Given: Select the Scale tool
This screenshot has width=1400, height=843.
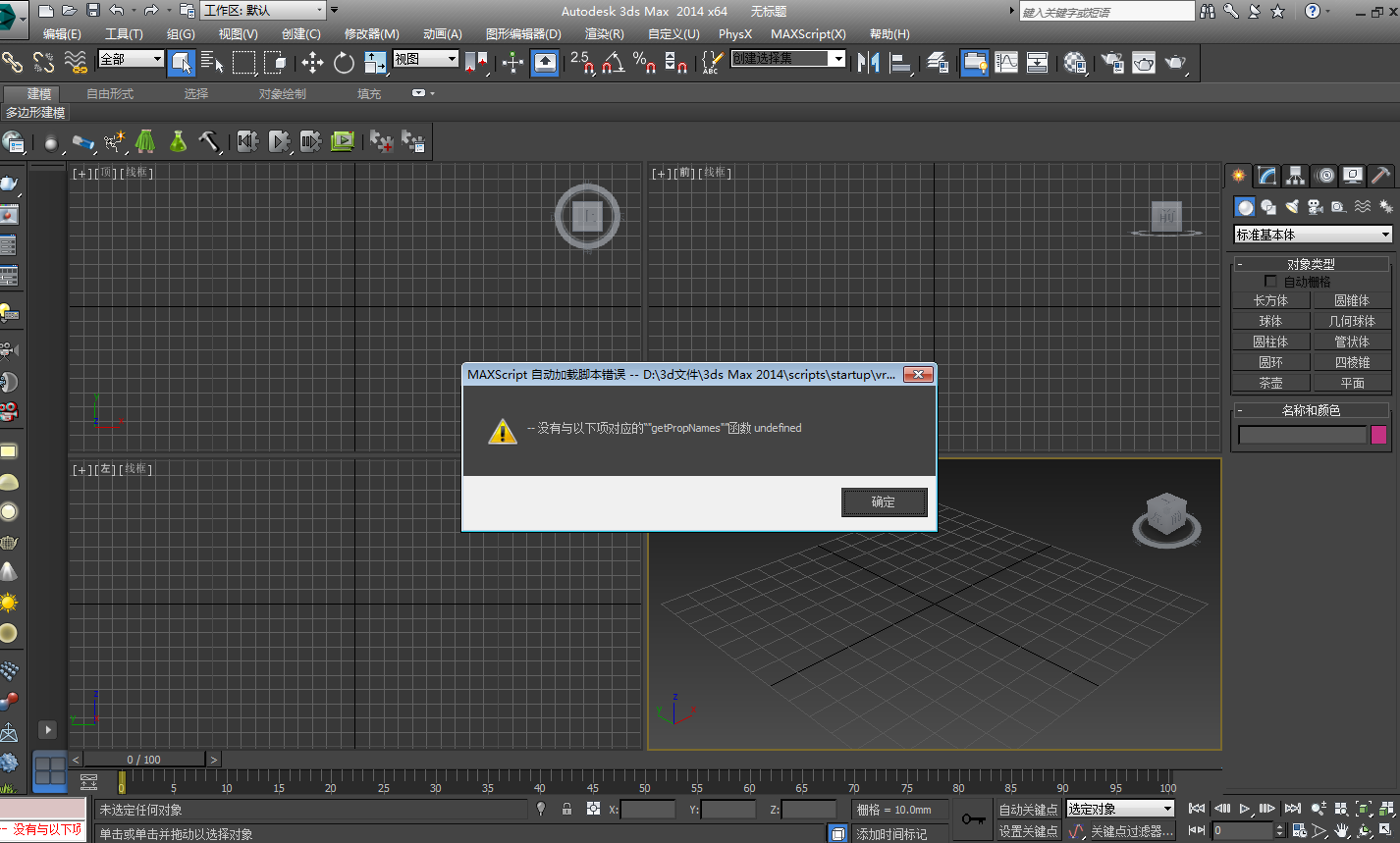Looking at the screenshot, I should (x=375, y=63).
